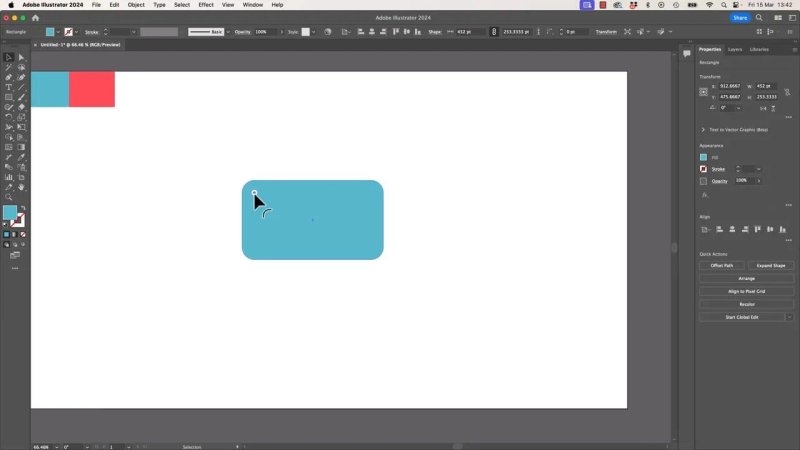
Task: Open the Graphic Style dropdown
Action: (x=313, y=32)
